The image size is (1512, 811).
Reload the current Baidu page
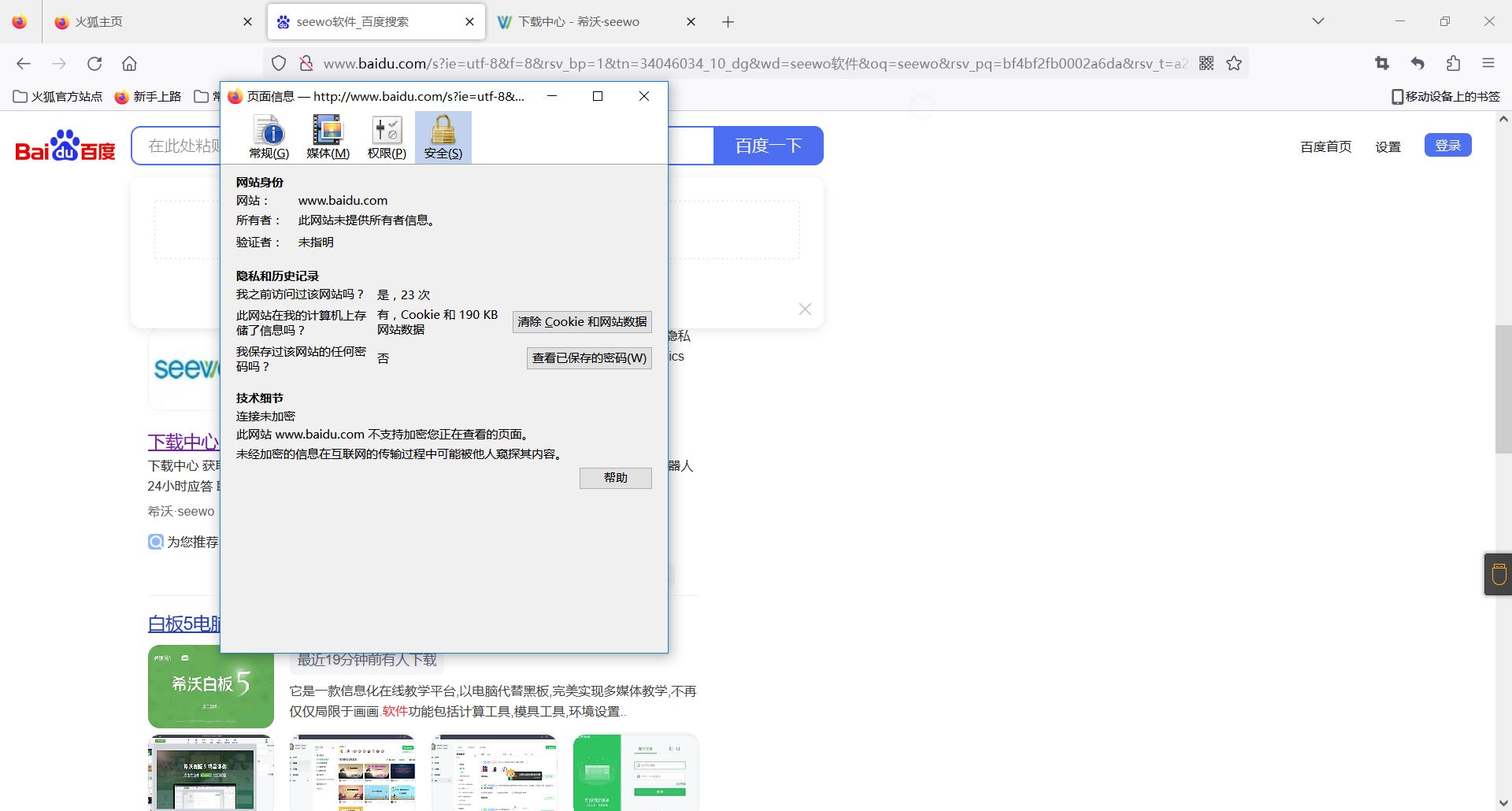94,64
